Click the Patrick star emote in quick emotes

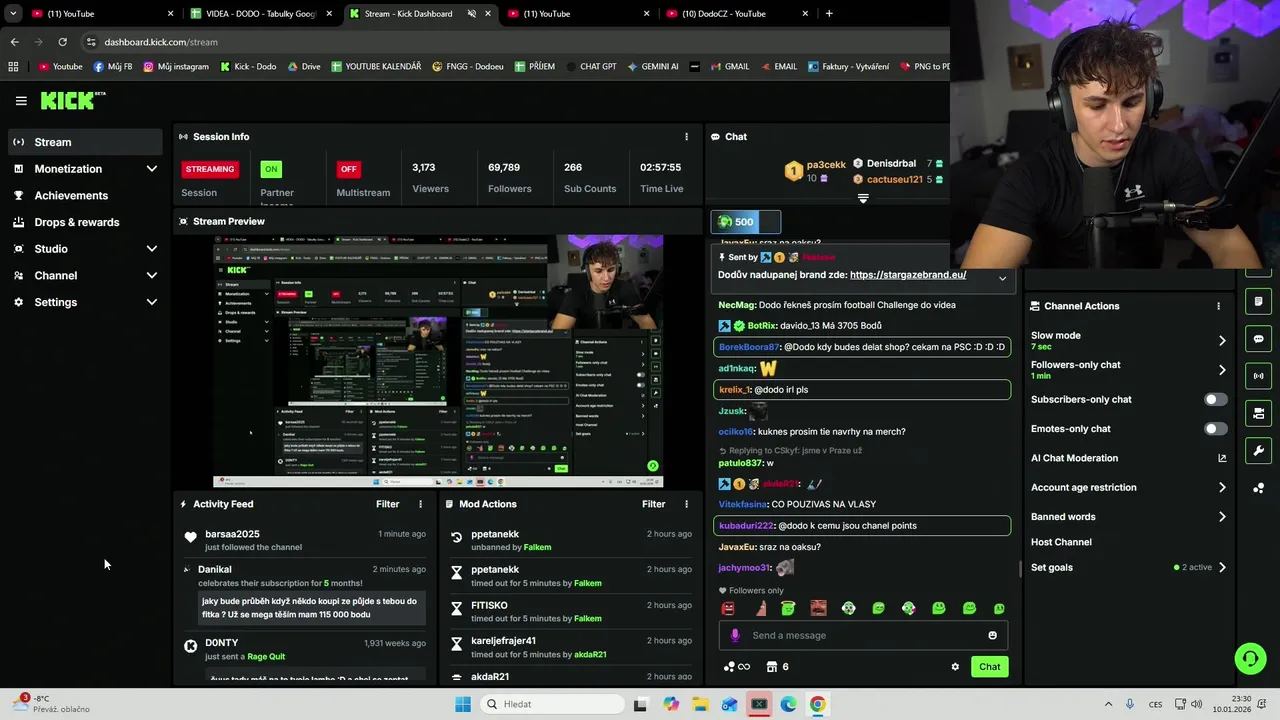760,608
